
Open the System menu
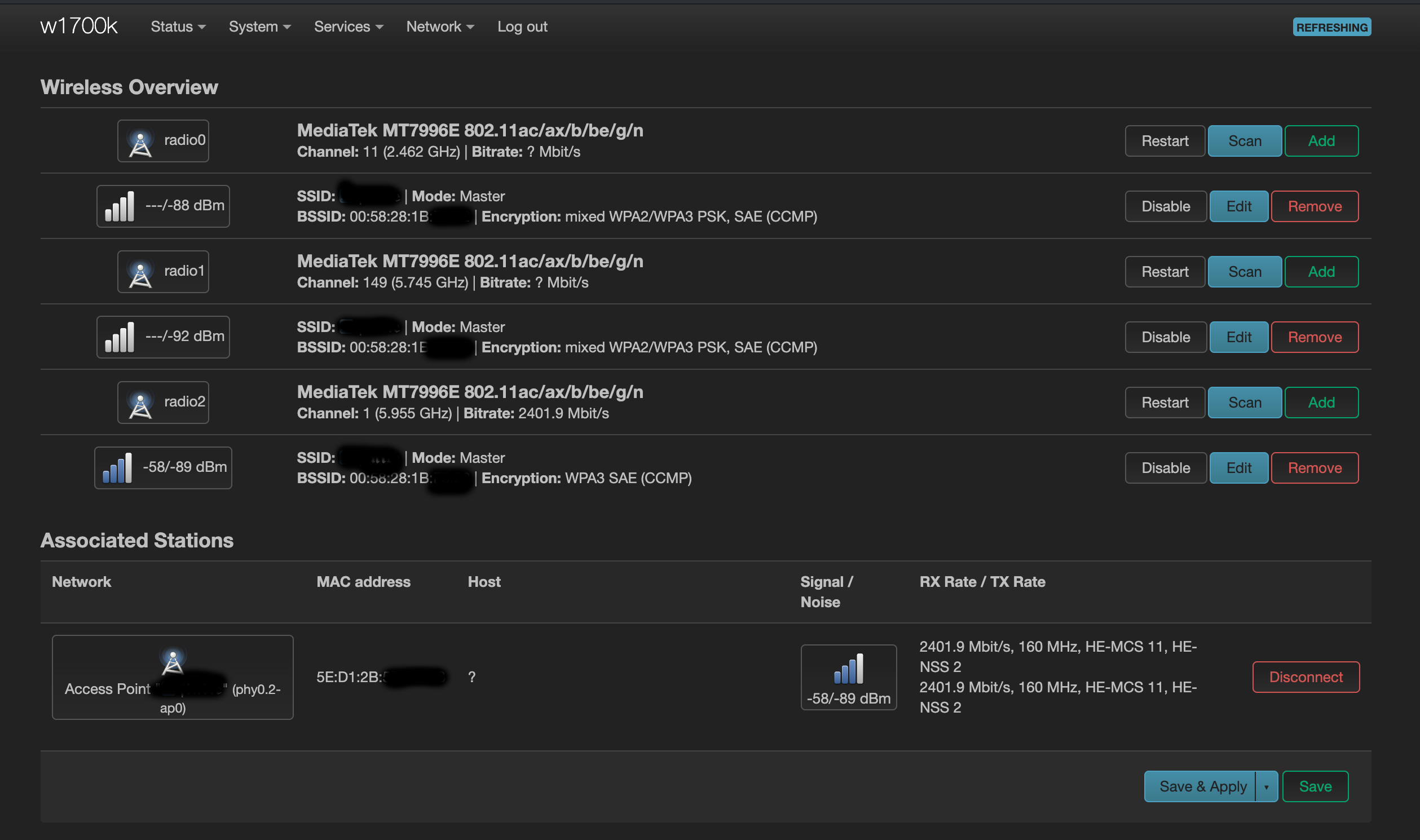pyautogui.click(x=259, y=26)
